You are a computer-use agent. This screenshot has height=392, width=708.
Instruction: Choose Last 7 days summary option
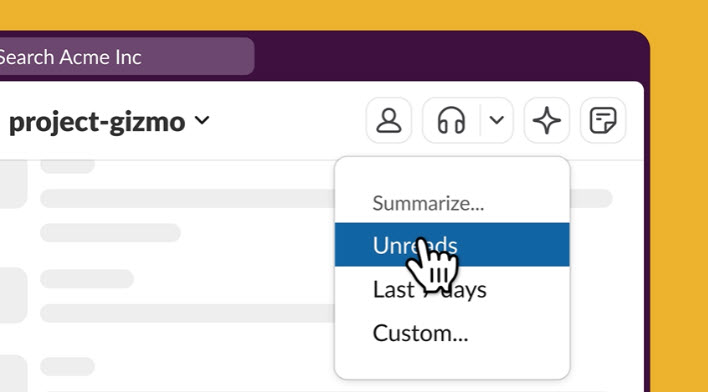pyautogui.click(x=452, y=289)
